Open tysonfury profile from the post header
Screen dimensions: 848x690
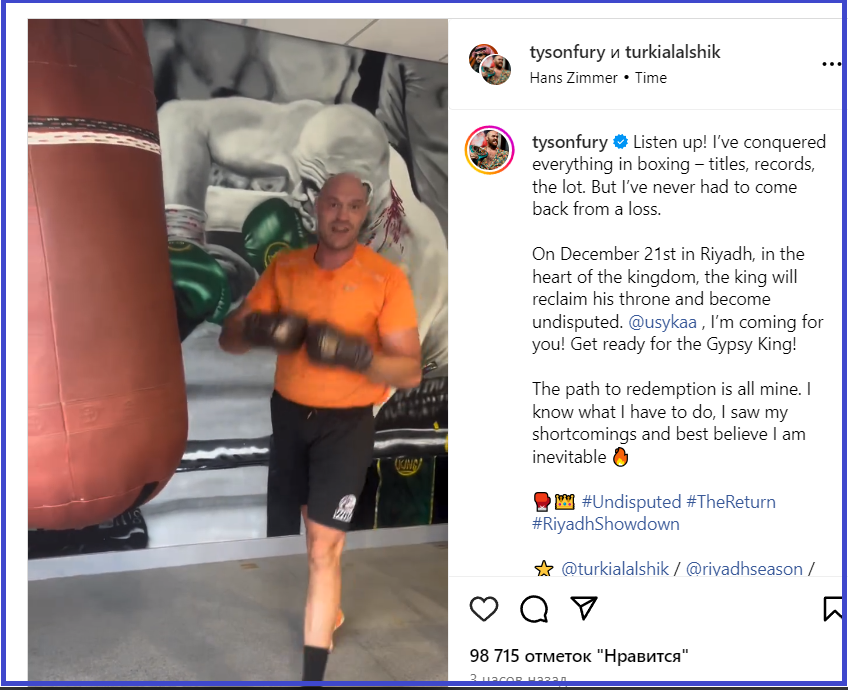pos(567,52)
